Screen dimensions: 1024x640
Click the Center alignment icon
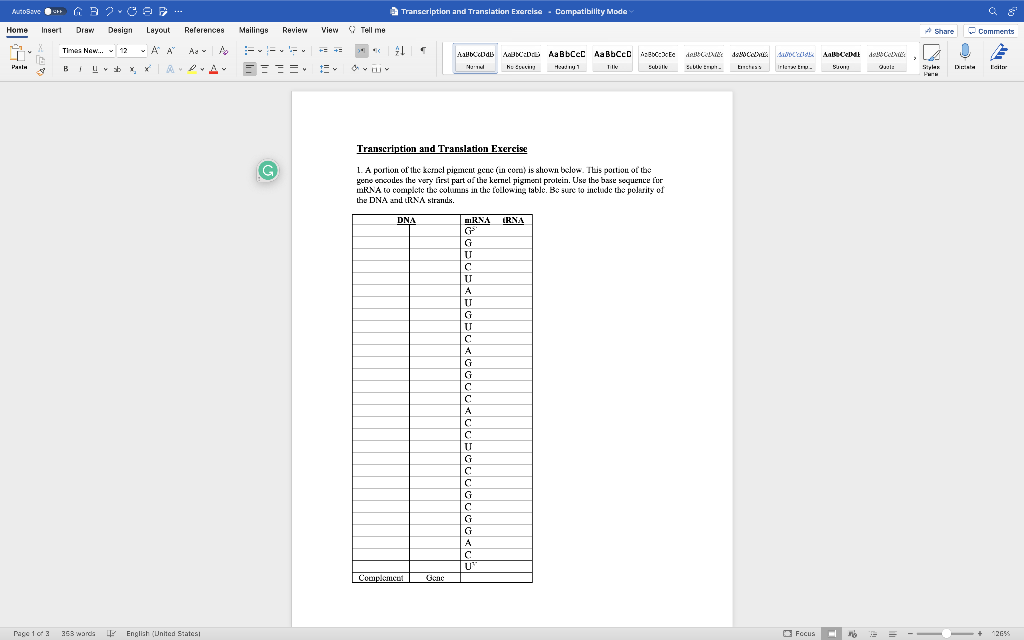click(264, 69)
